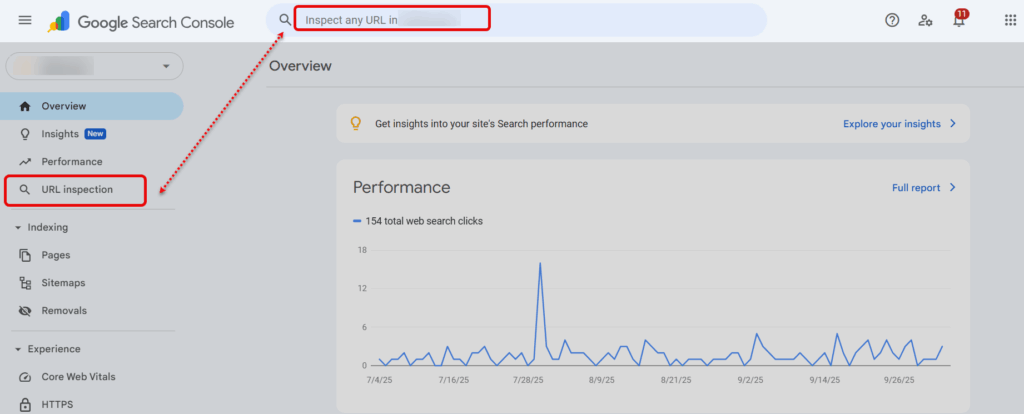Open the user settings people icon
1024x414 pixels.
tap(926, 20)
